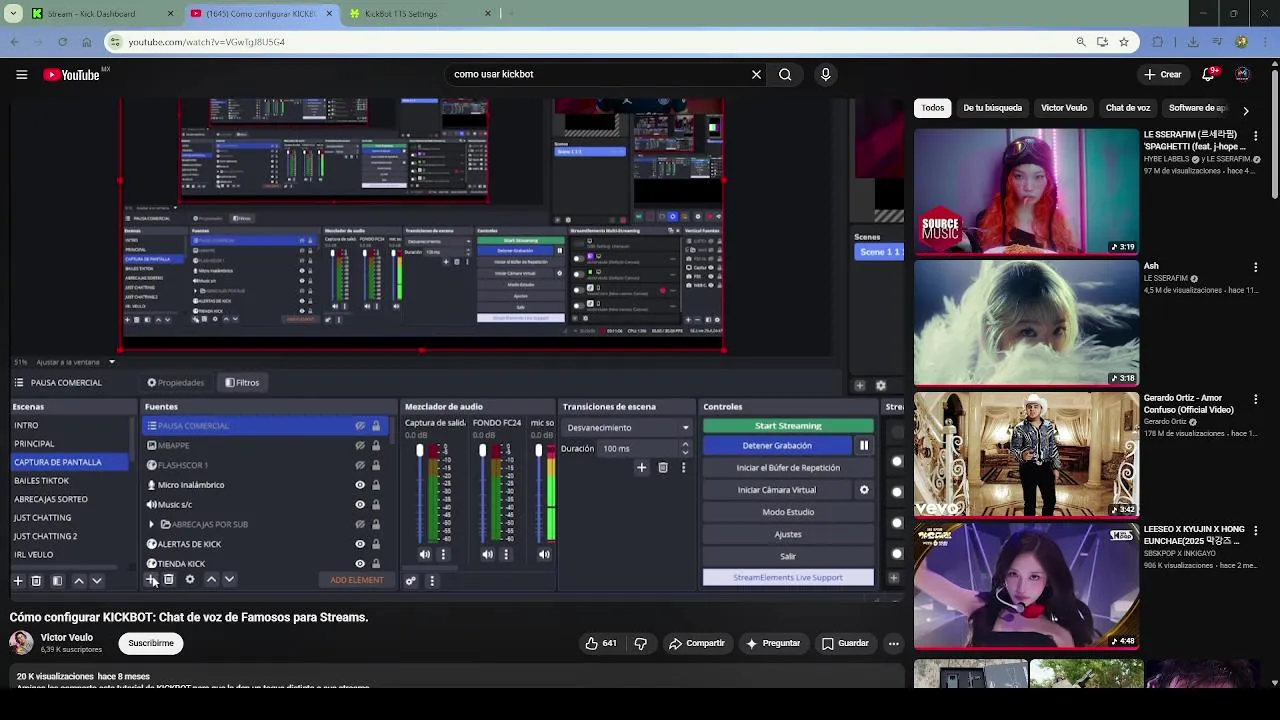Click the add source plus icon in Fuentes

click(x=150, y=580)
